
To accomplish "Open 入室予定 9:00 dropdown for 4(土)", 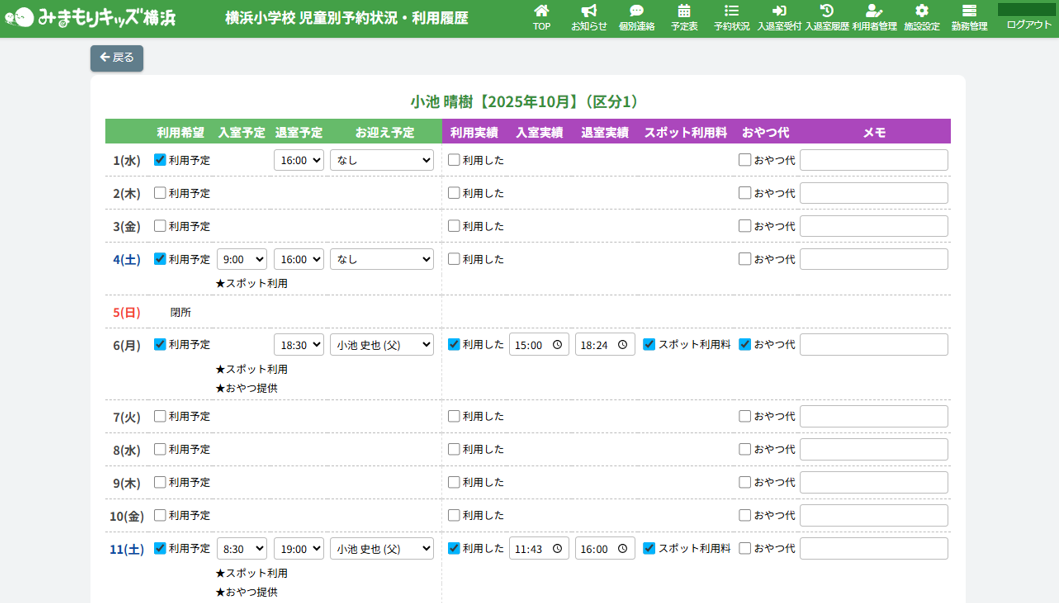I will 241,259.
